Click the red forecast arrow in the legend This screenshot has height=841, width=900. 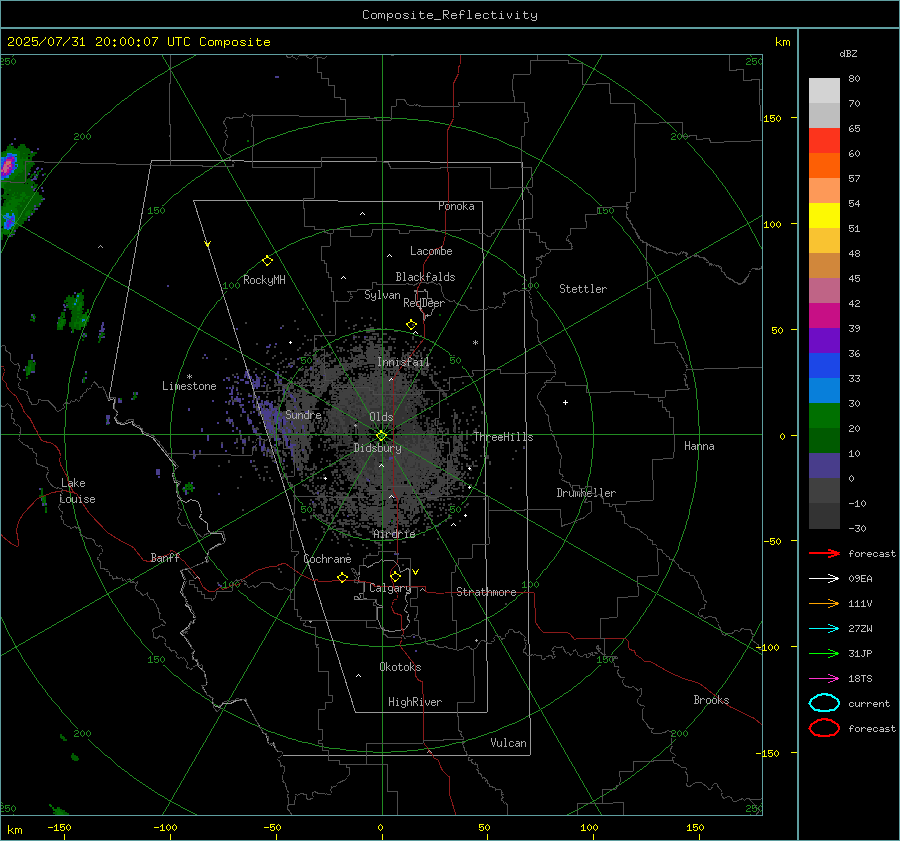pyautogui.click(x=824, y=553)
